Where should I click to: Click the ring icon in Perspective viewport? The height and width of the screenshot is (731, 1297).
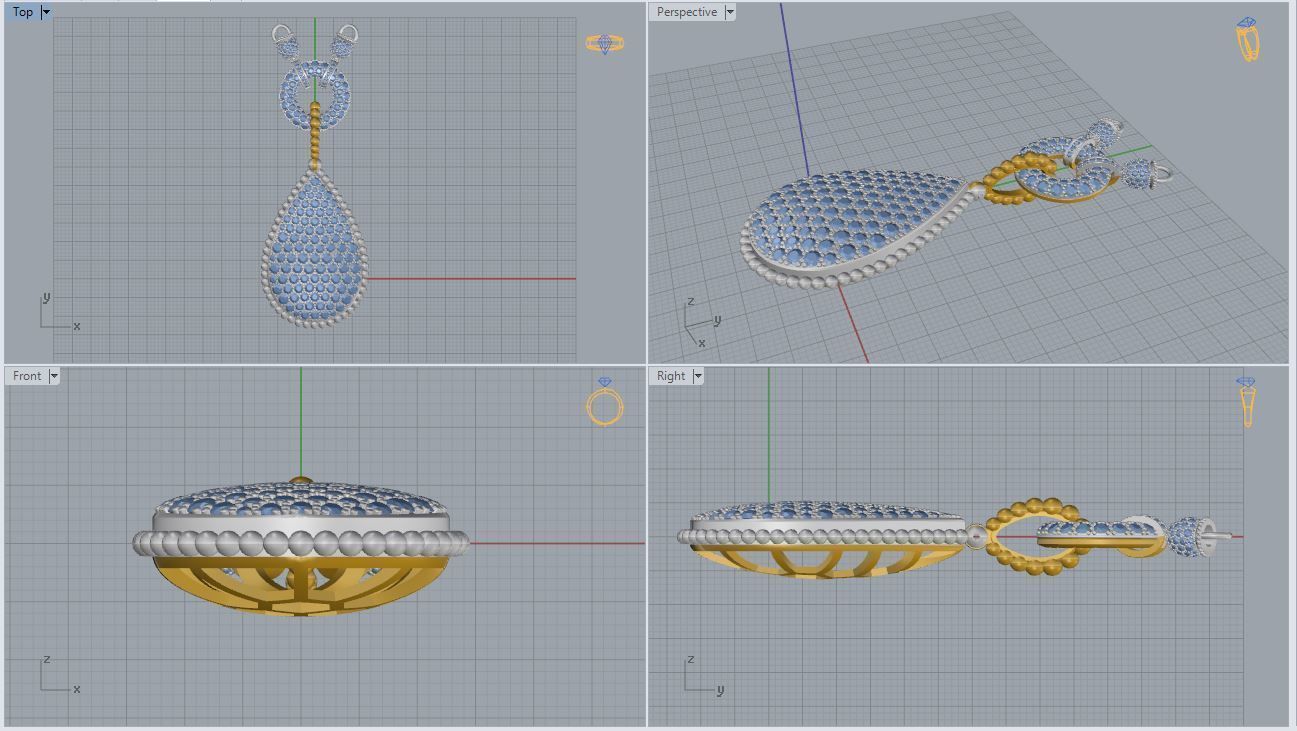tap(1248, 40)
